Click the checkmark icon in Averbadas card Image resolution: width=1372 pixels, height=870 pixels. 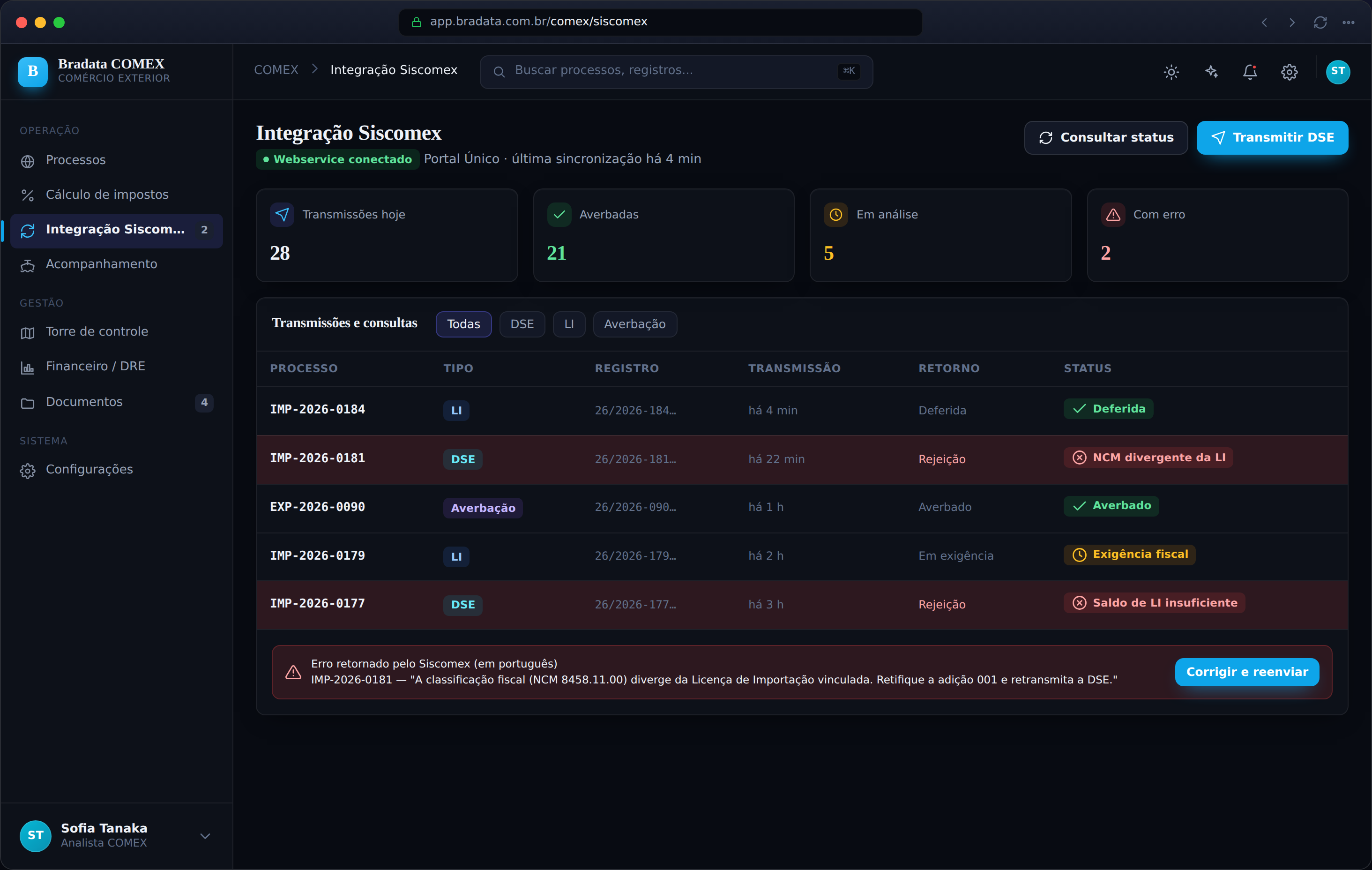coord(559,215)
